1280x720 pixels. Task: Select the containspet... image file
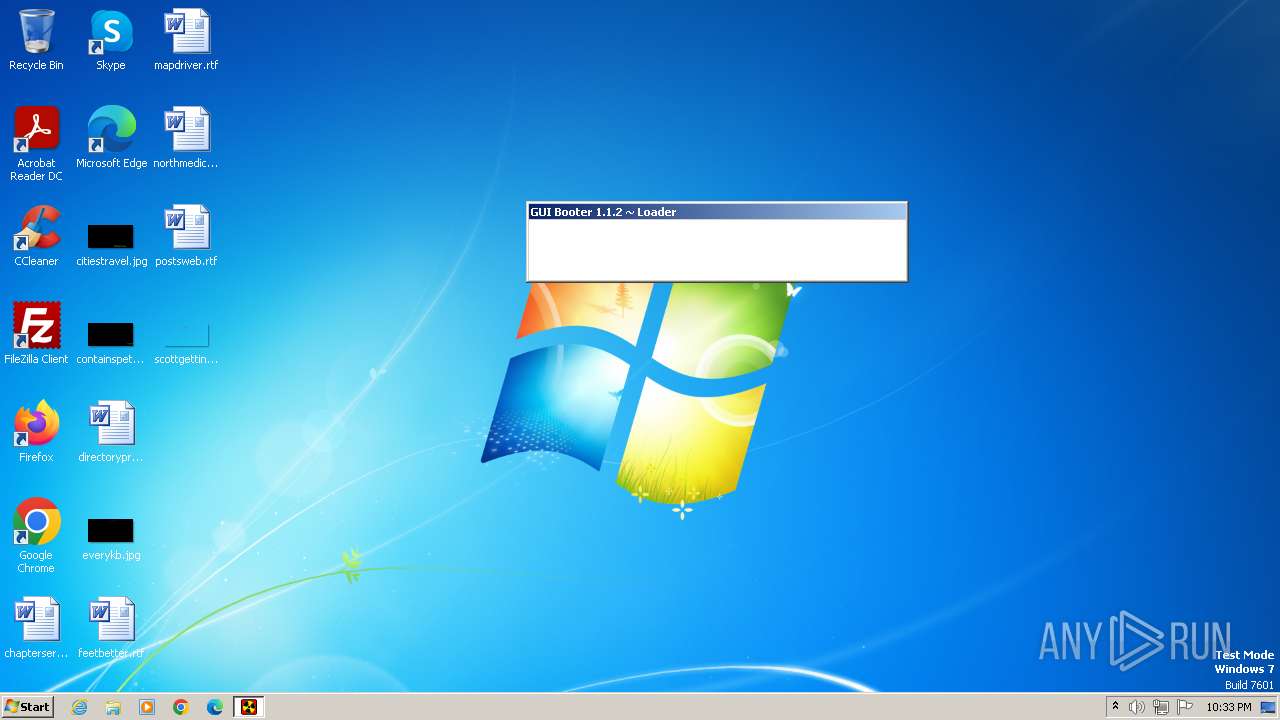point(111,343)
